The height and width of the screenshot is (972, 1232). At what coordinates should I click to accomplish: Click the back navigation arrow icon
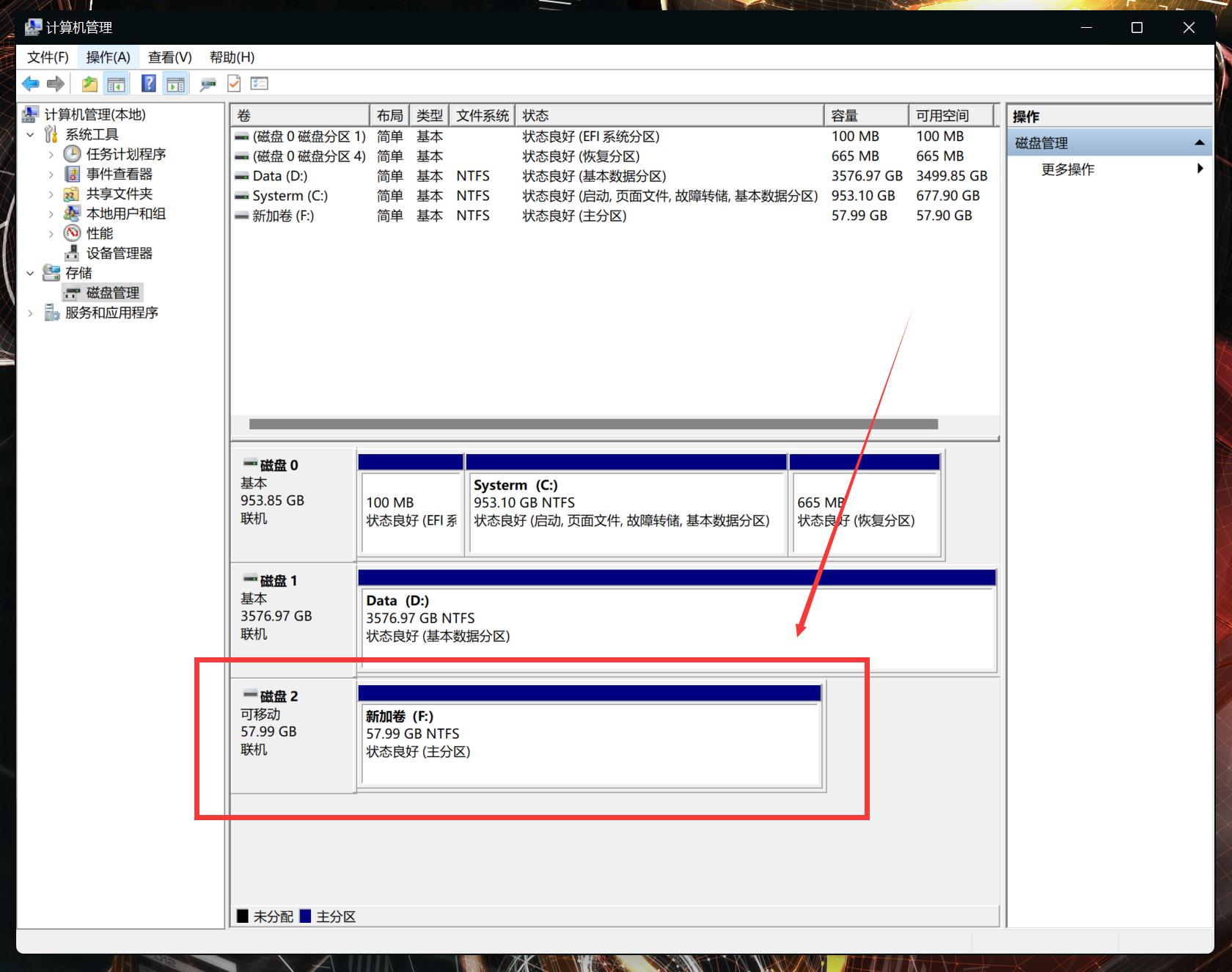[30, 83]
